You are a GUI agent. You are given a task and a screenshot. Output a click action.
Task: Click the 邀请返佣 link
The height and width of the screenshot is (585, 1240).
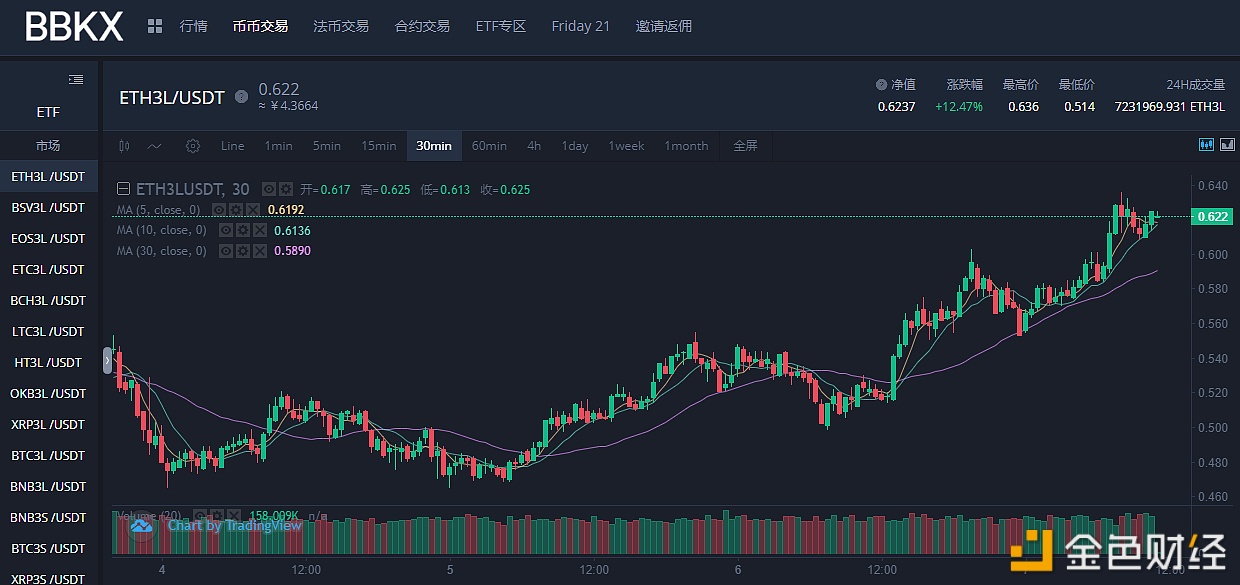pos(664,26)
